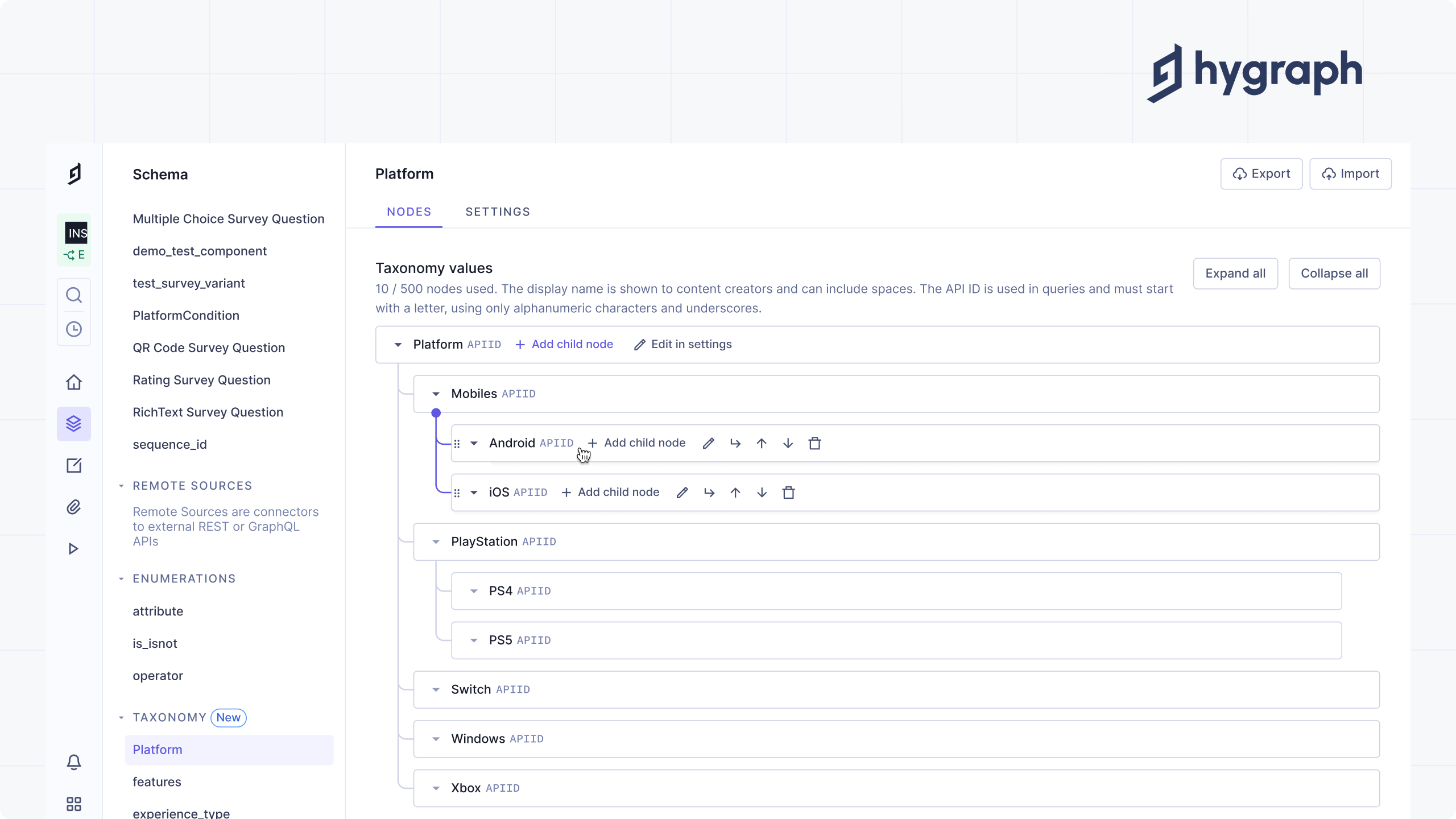This screenshot has width=1456, height=819.
Task: Click the Export button
Action: click(1261, 173)
